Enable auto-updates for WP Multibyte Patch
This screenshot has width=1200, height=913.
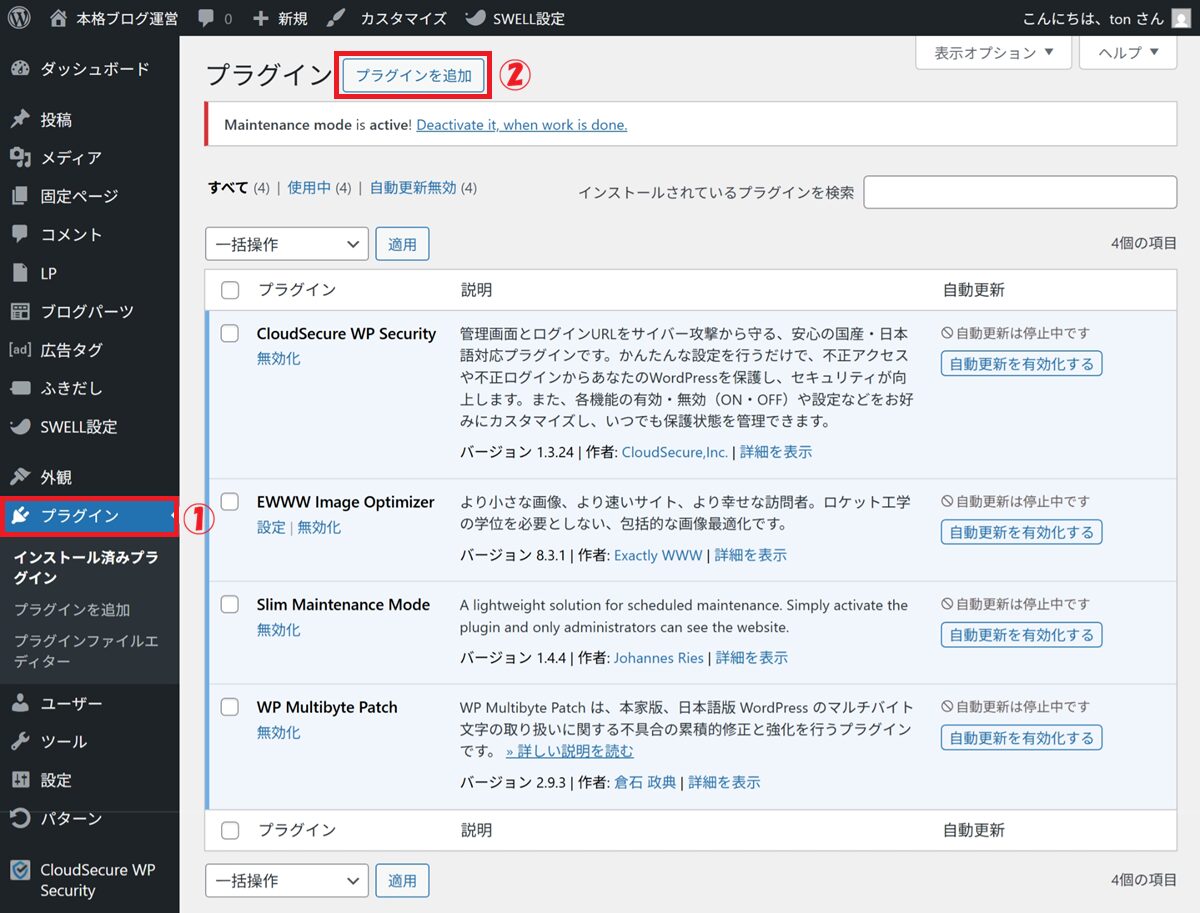point(1021,738)
